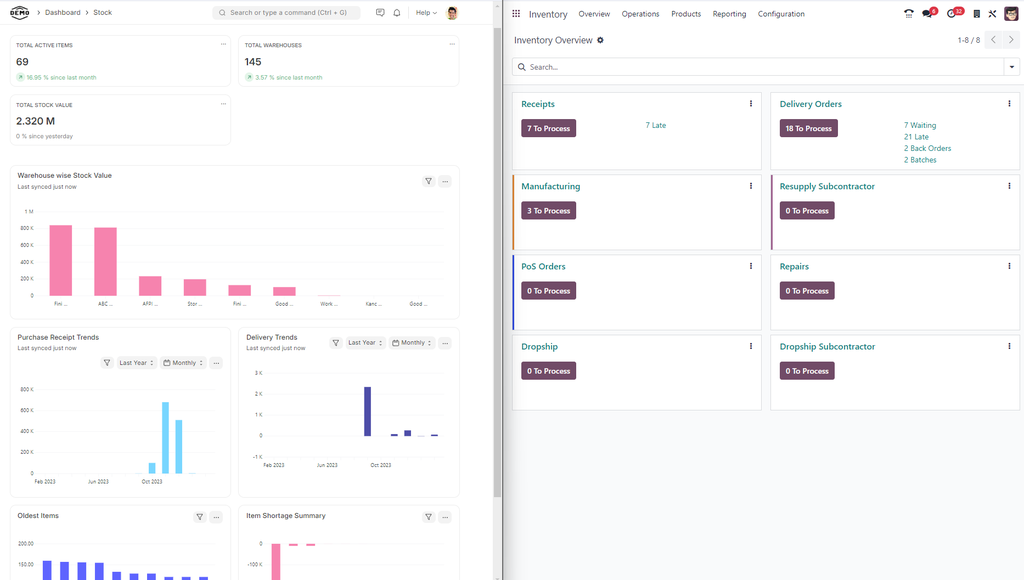Click the Odoo Inventory search field
Viewport: 1024px width, 580px height.
[x=758, y=67]
